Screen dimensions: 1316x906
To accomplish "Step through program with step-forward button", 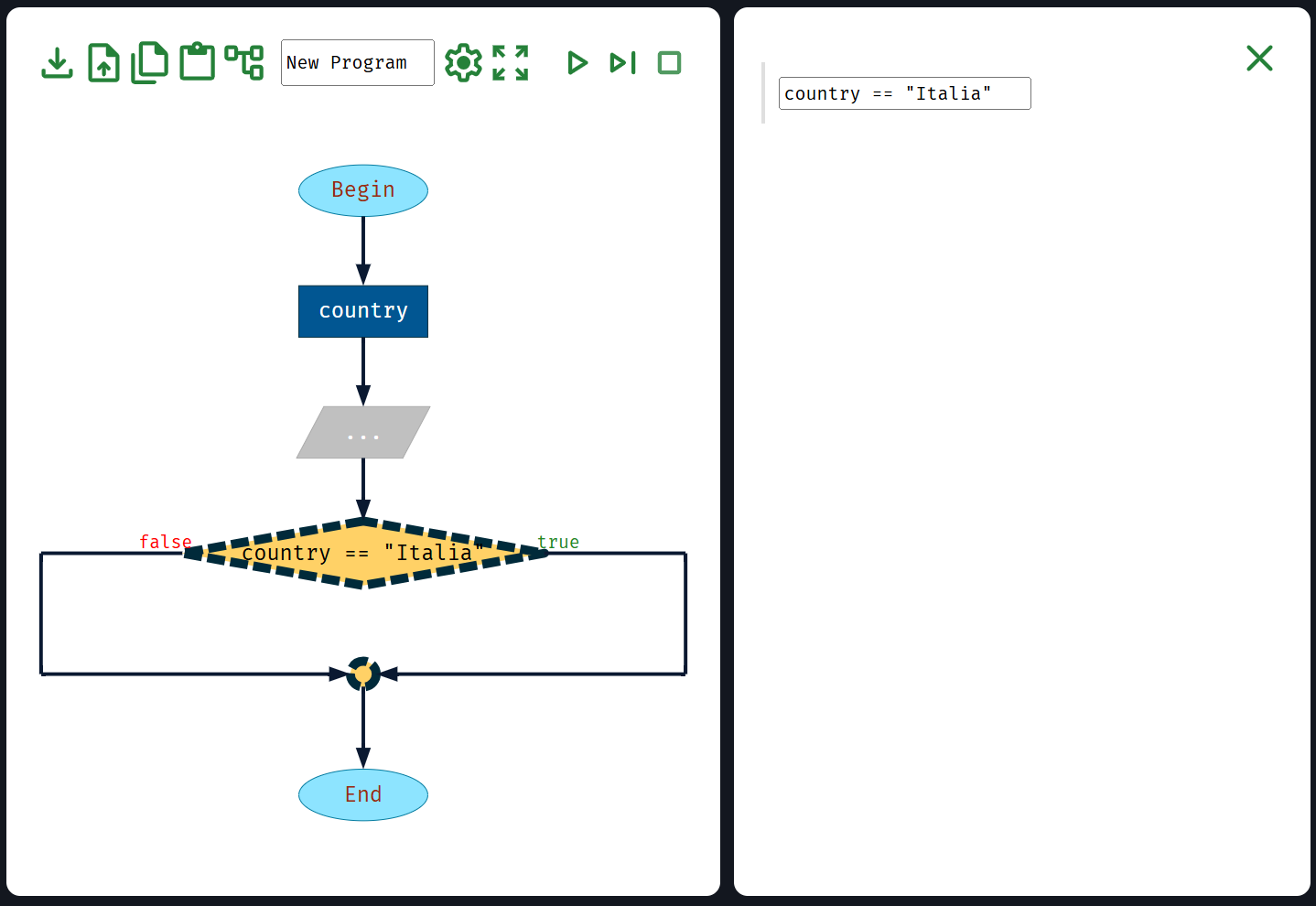I will (x=623, y=63).
